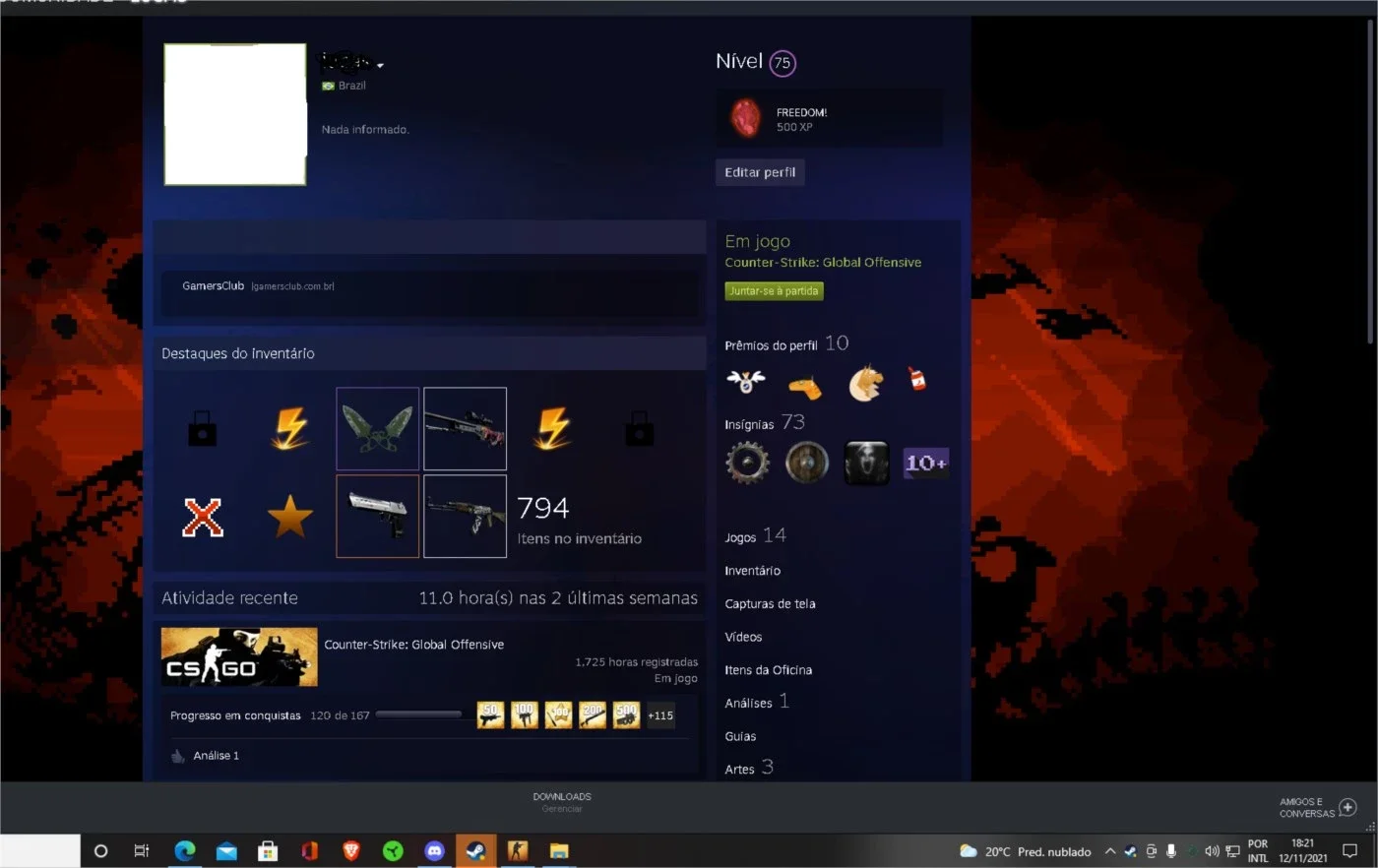
Task: Click the Destaques do inventário heading
Action: click(238, 353)
